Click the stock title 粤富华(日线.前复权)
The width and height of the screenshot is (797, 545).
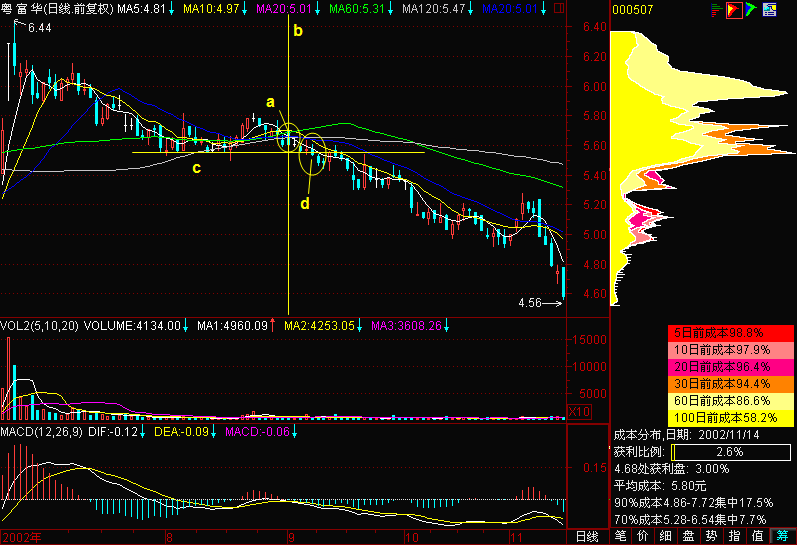click(57, 9)
